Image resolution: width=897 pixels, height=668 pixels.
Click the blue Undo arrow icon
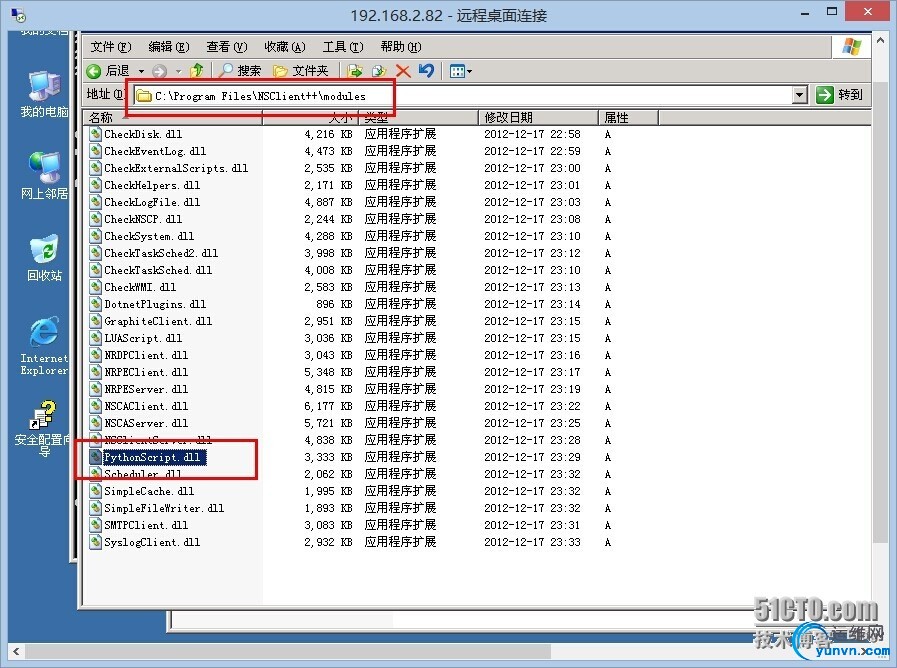426,70
